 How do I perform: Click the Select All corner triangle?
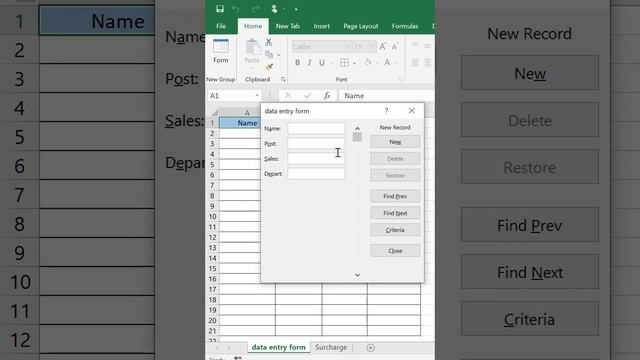214,113
